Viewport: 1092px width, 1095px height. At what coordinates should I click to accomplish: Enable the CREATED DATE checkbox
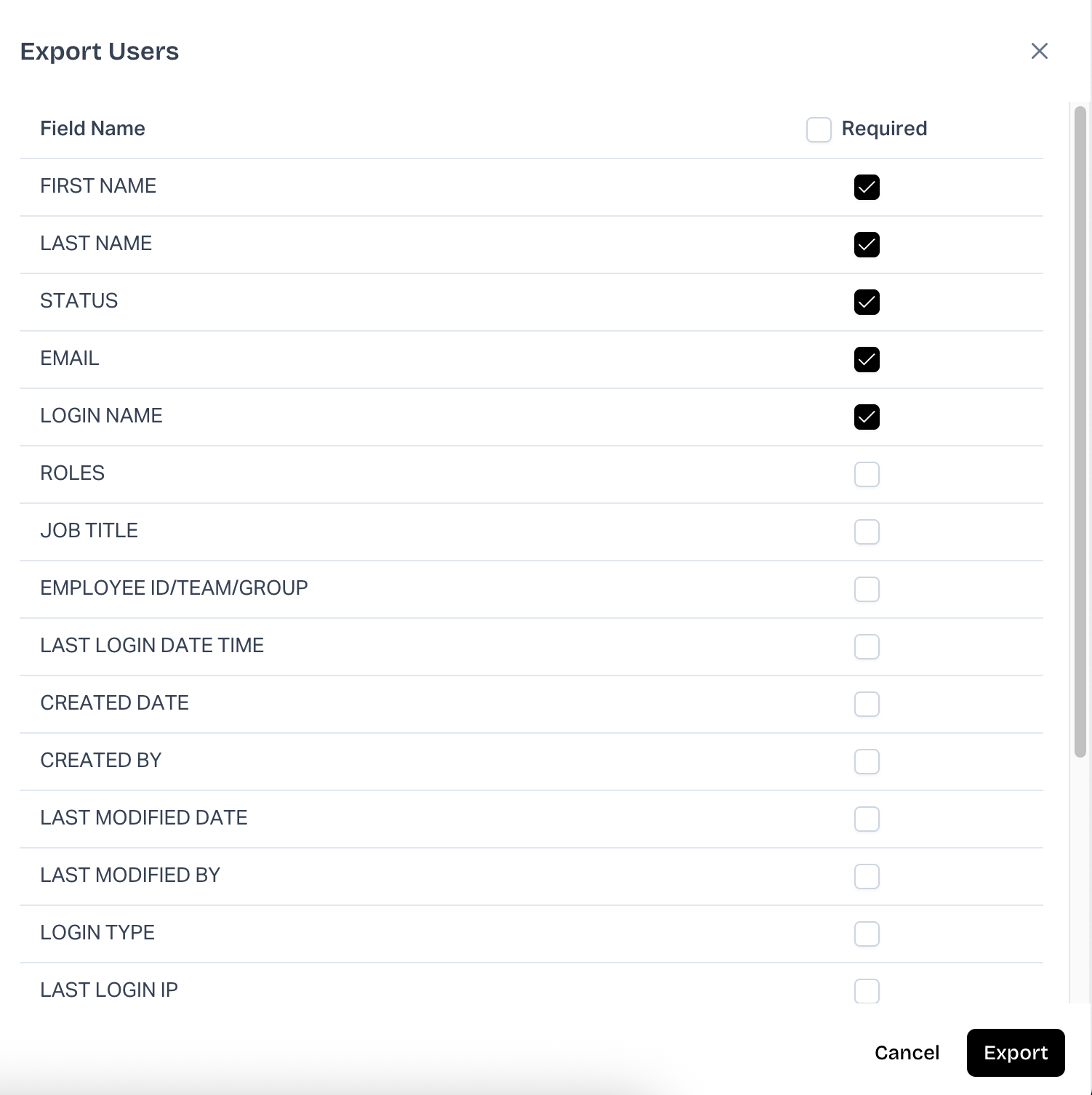click(867, 704)
